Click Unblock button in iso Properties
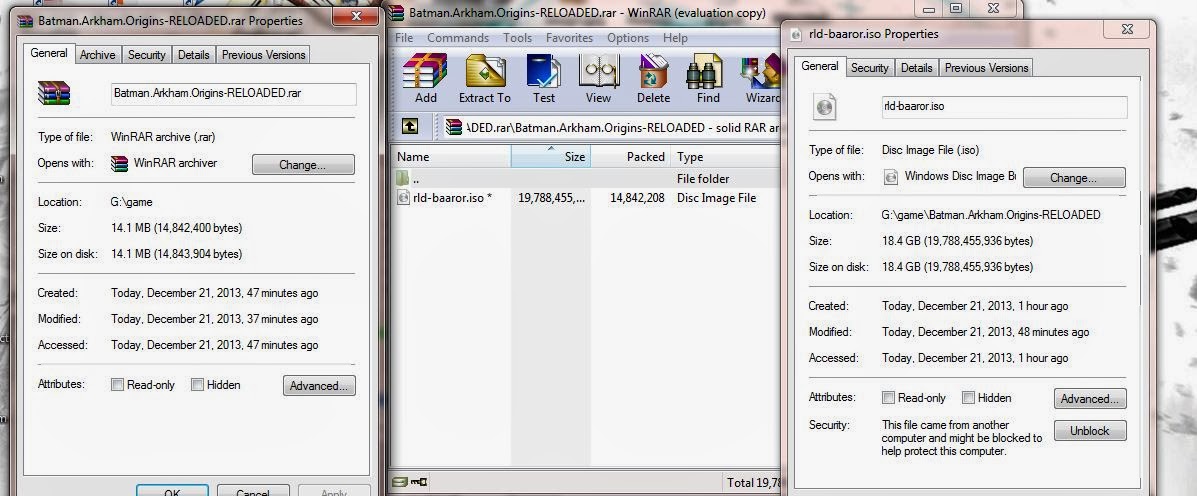 tap(1090, 430)
